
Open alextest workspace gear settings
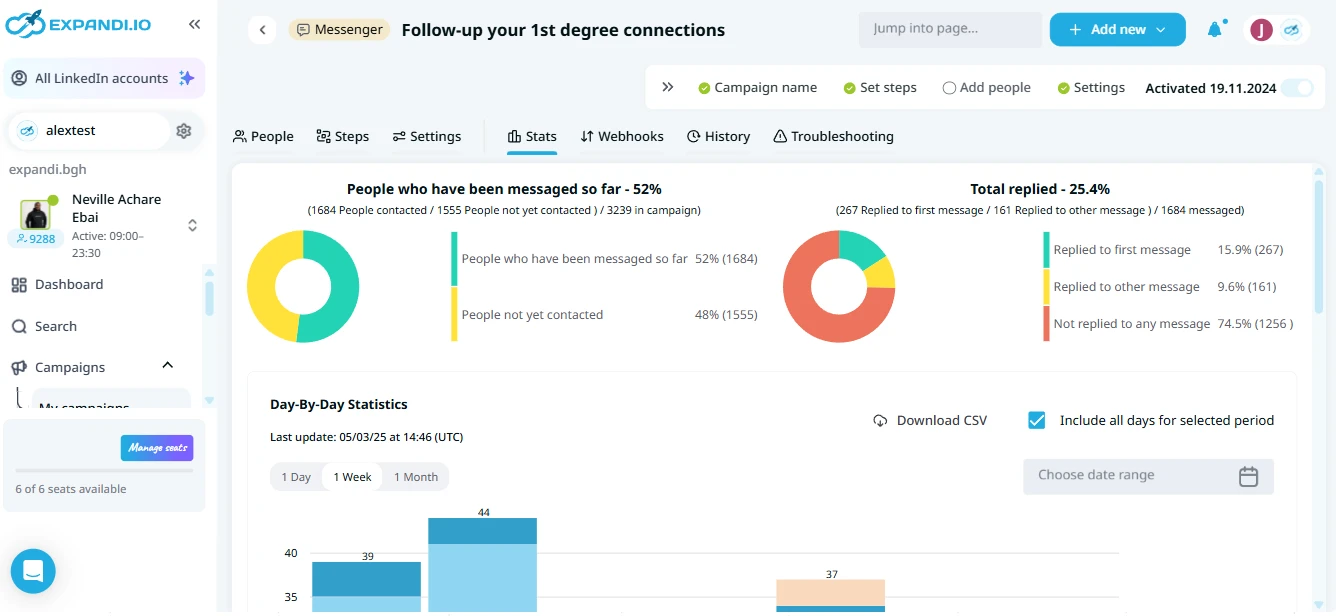pyautogui.click(x=184, y=131)
